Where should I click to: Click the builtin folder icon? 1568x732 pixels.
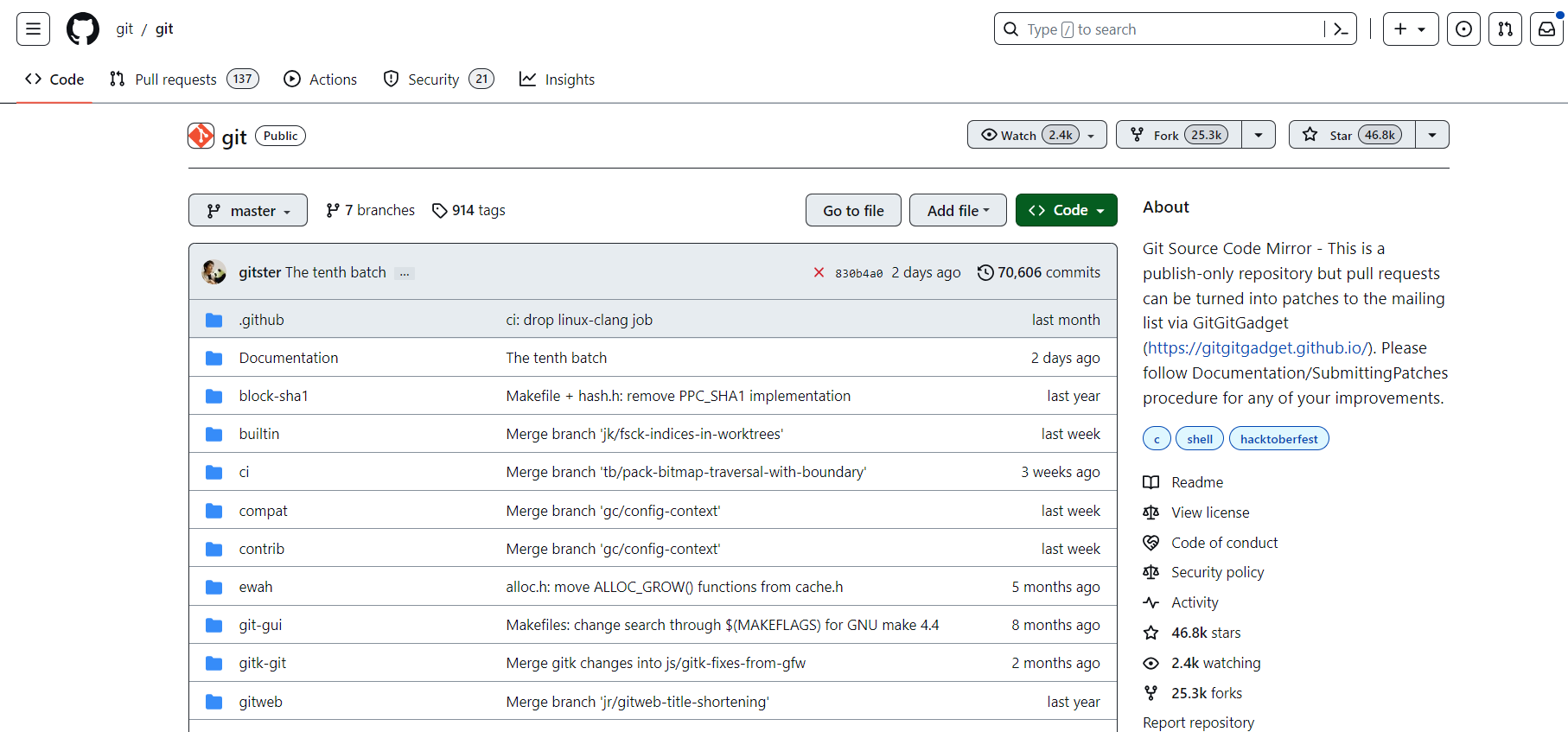click(214, 434)
